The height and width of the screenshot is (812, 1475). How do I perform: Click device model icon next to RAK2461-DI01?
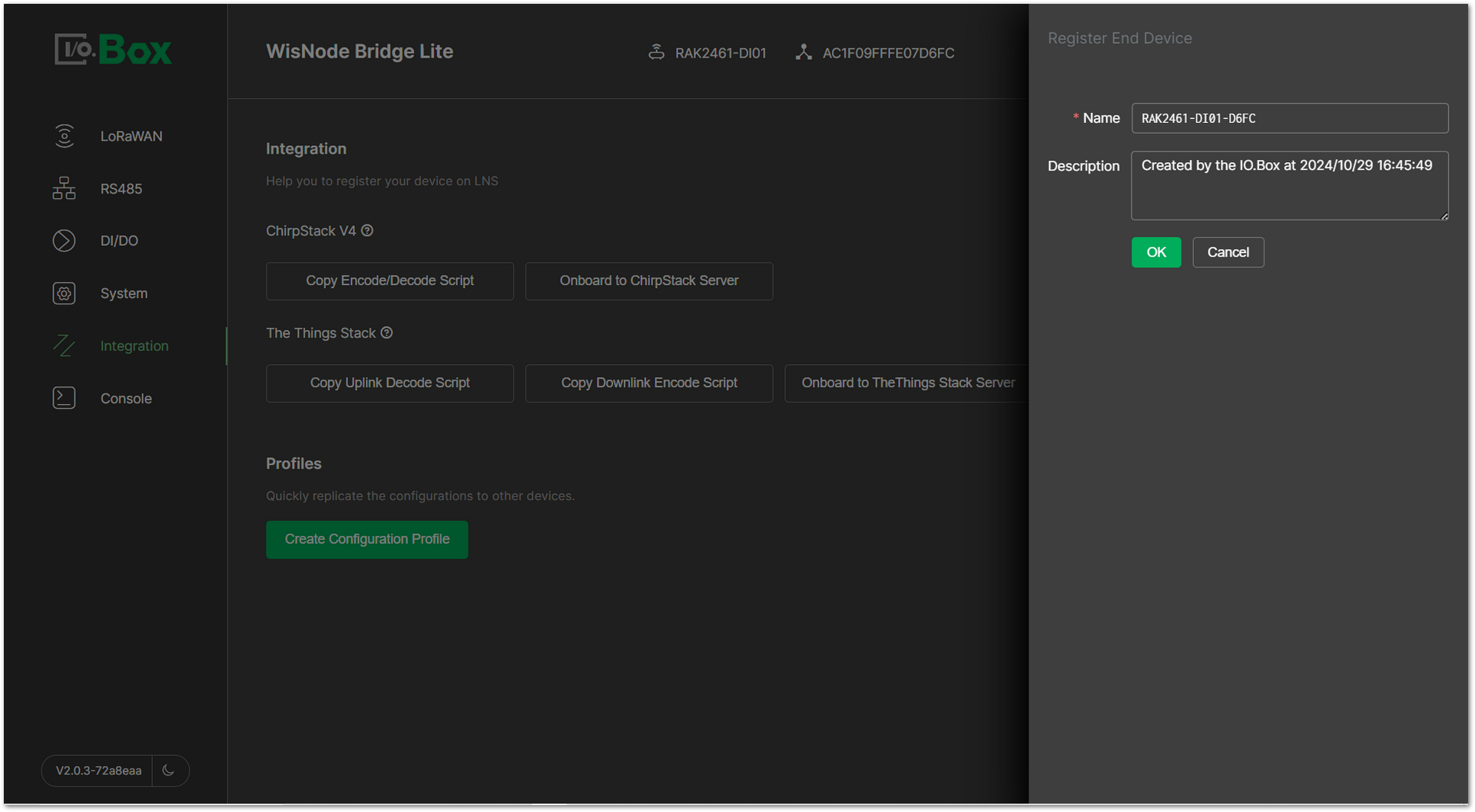(656, 52)
